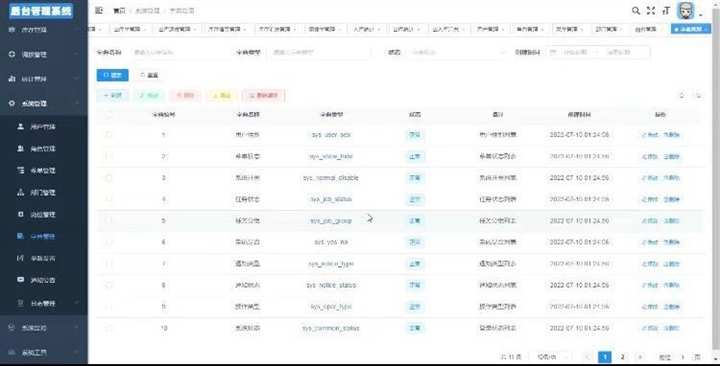Image resolution: width=720 pixels, height=366 pixels.
Task: Open the layout size (T) icon
Action: tap(666, 11)
